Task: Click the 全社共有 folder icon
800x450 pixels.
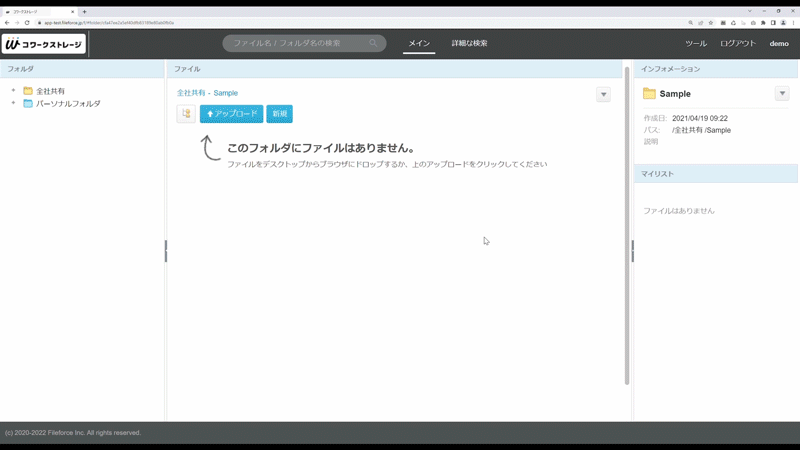Action: point(28,91)
